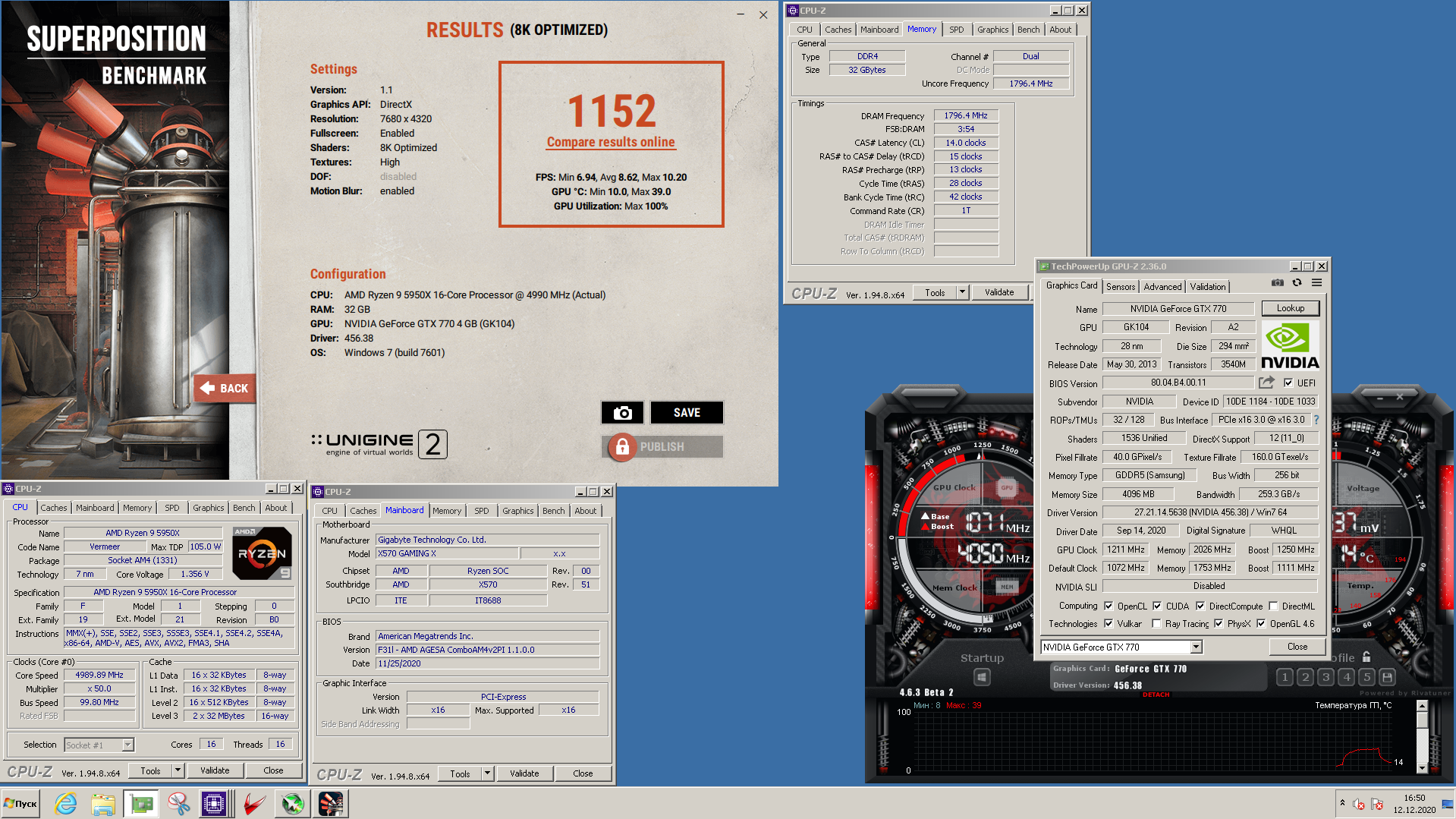This screenshot has width=1456, height=819.
Task: Switch to Caches tab in Memory CPU-Z window
Action: point(838,30)
